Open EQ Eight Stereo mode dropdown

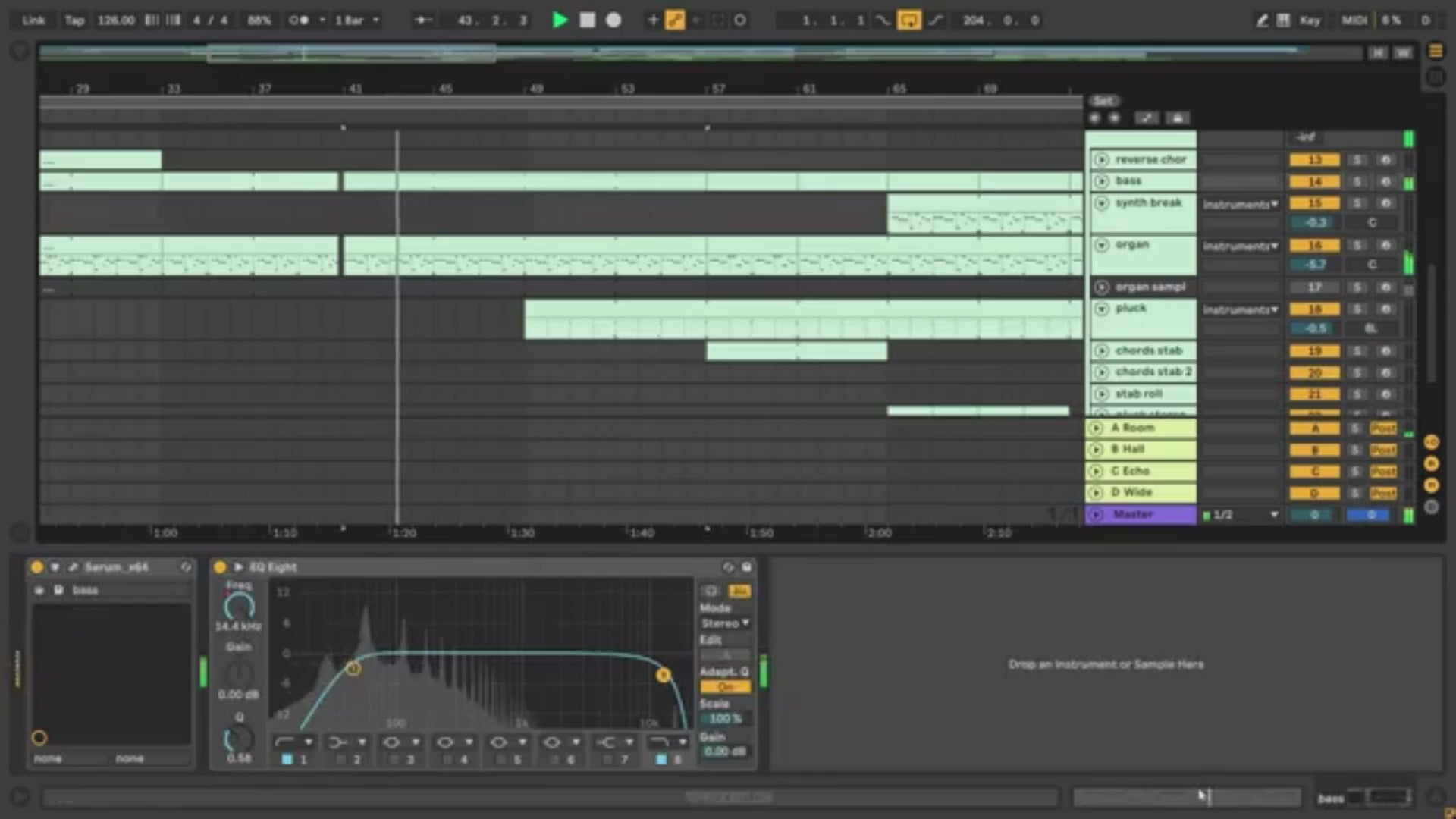(725, 623)
